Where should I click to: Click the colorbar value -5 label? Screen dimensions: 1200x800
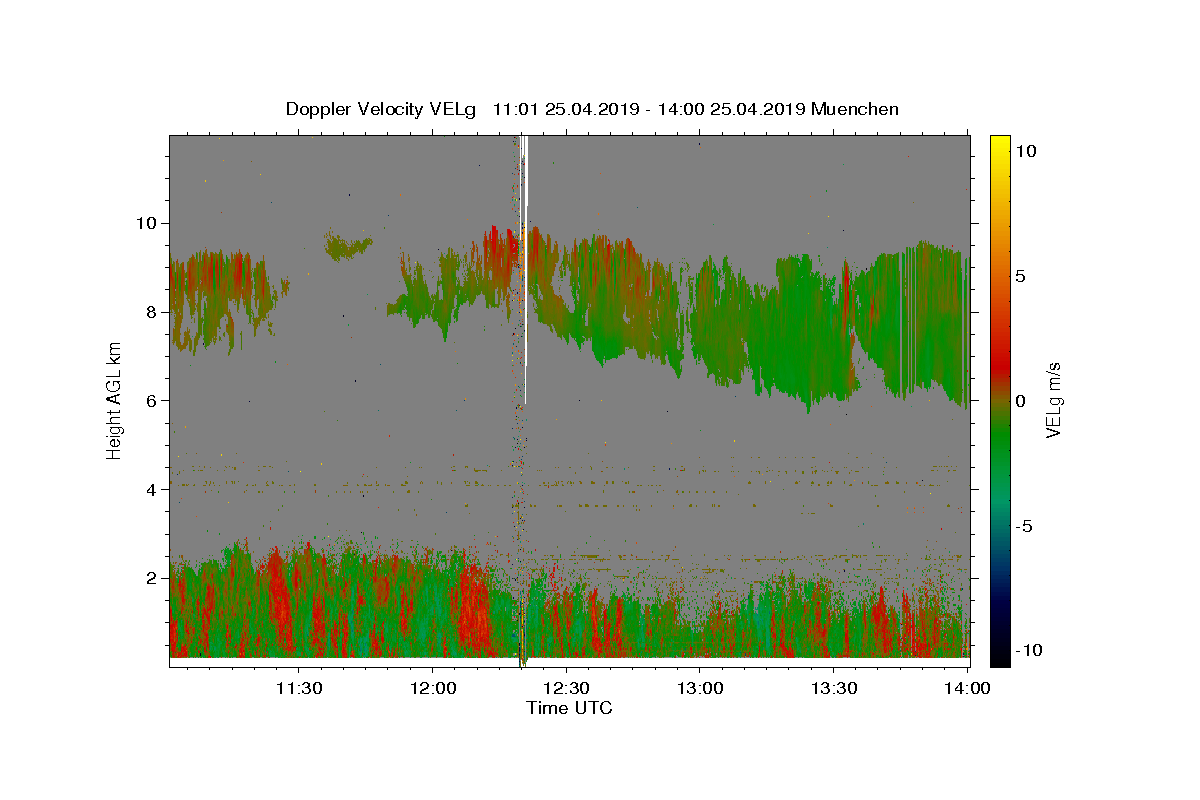point(1024,525)
